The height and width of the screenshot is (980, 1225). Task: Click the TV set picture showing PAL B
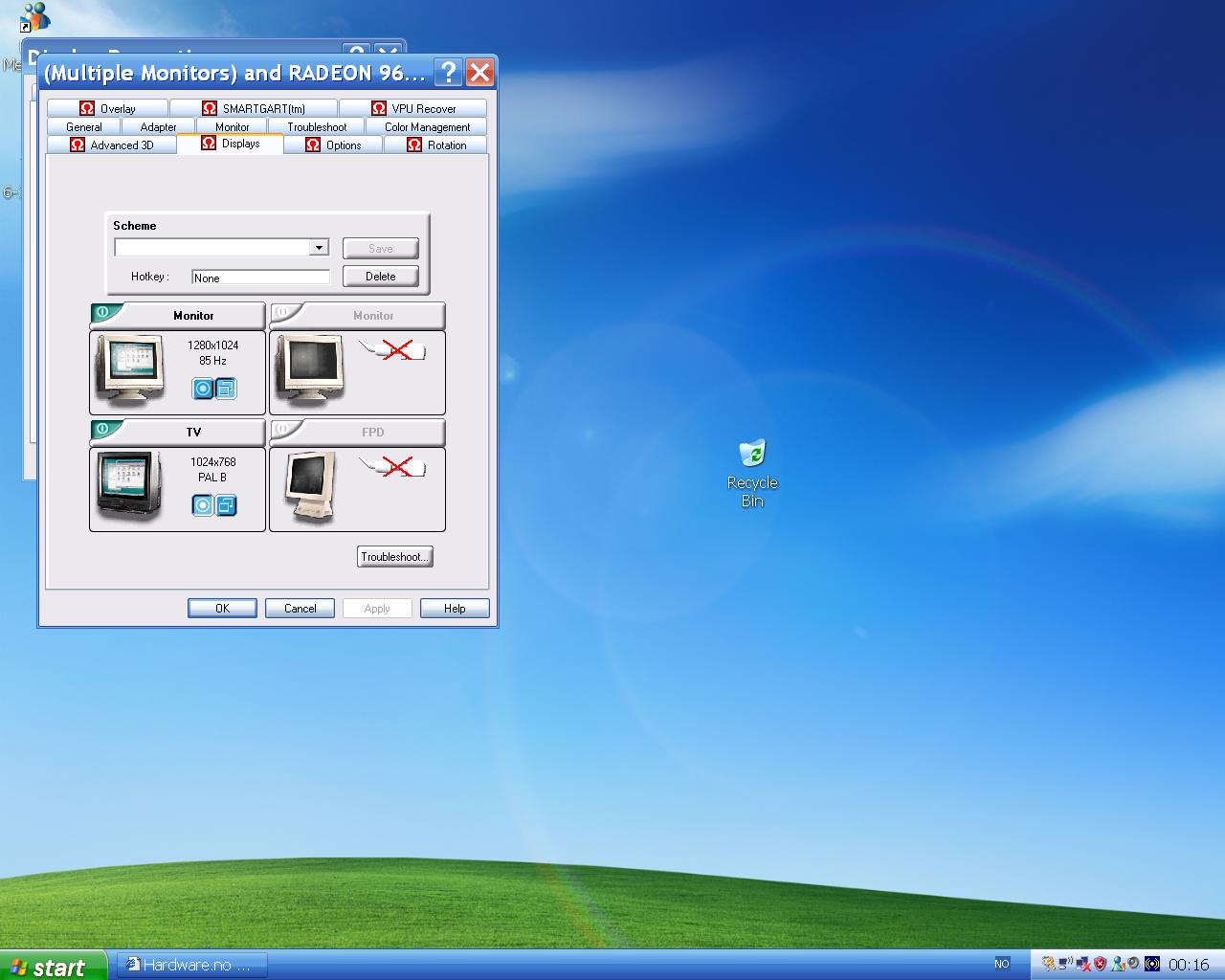pyautogui.click(x=130, y=486)
